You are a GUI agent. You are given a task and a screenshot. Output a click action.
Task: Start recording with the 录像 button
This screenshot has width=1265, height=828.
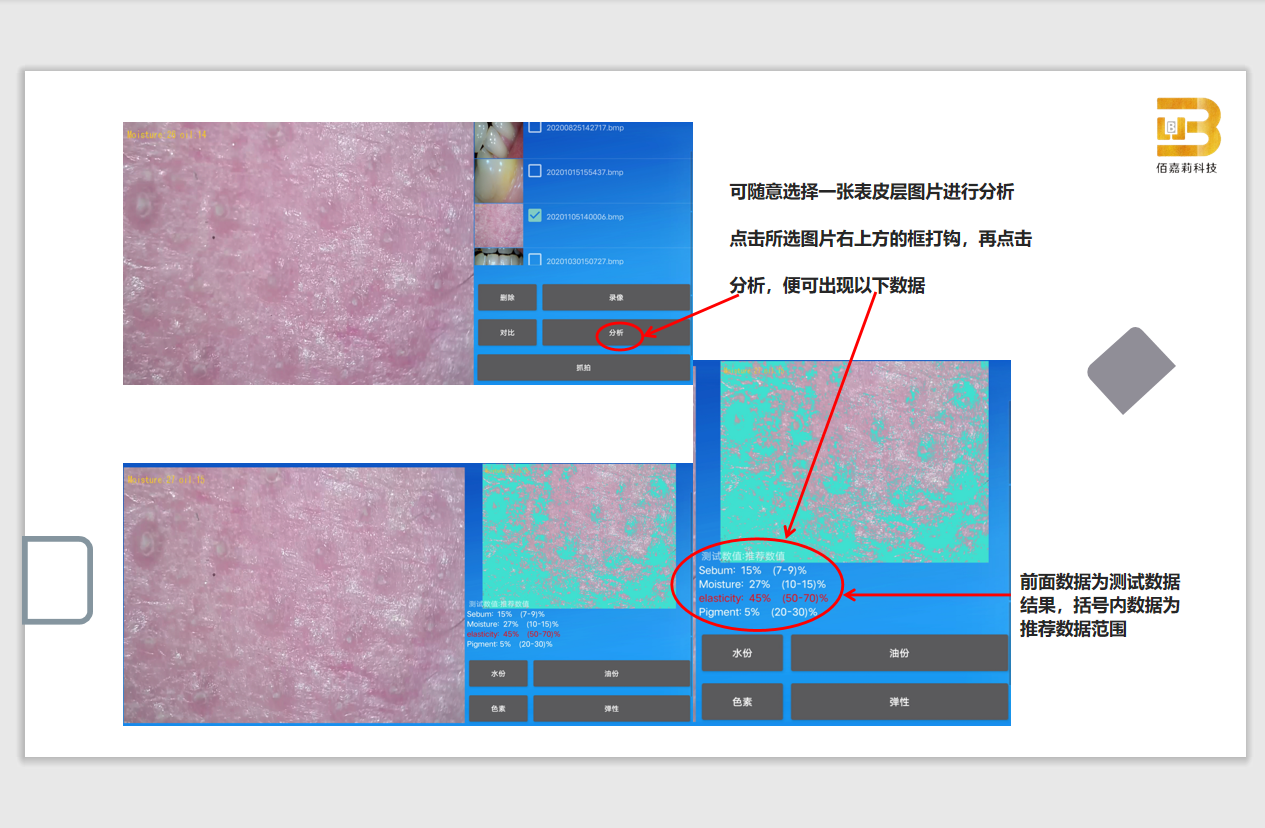(616, 297)
